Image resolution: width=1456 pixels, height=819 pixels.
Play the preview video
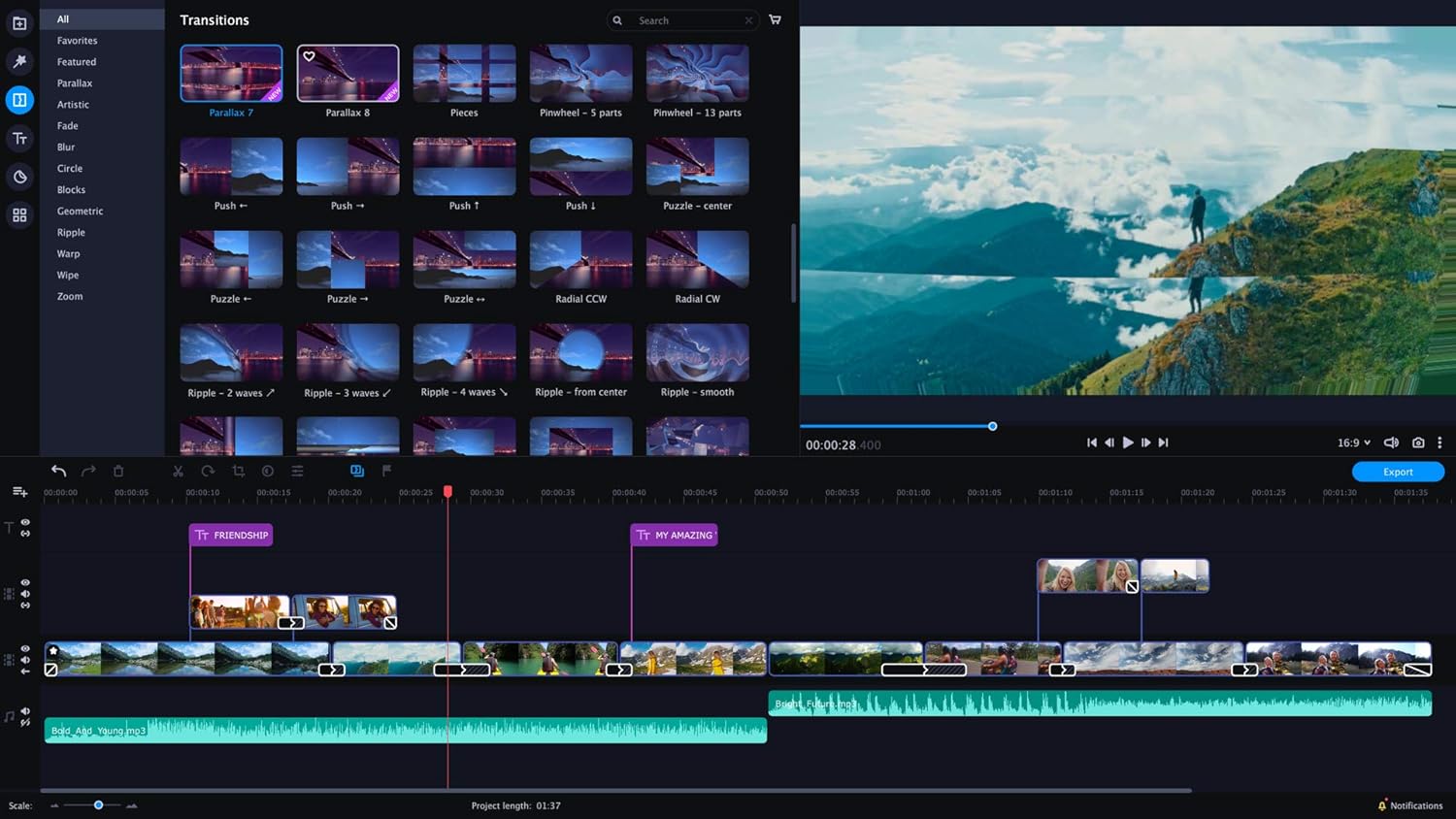1128,442
